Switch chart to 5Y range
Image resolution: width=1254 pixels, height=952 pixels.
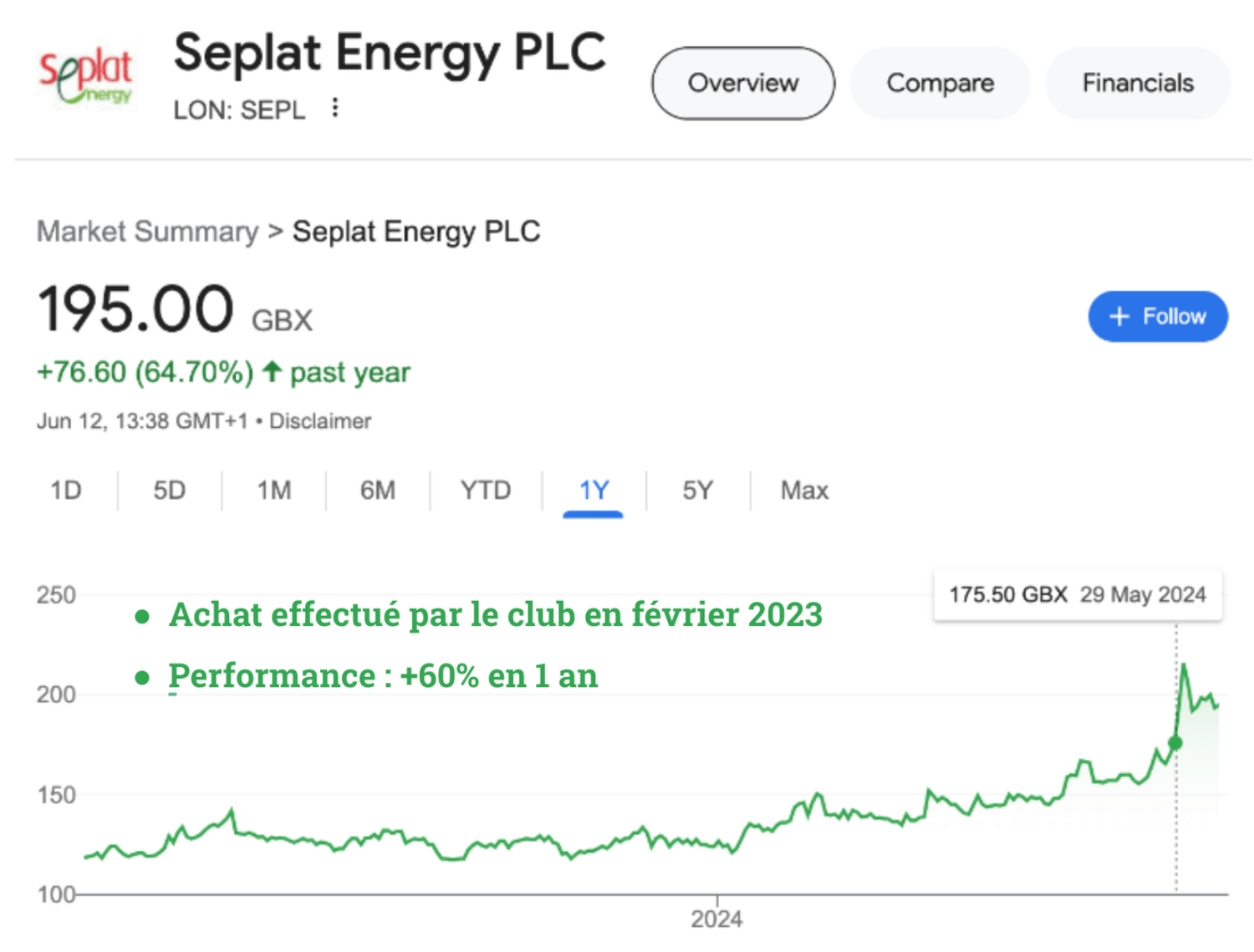[x=698, y=490]
